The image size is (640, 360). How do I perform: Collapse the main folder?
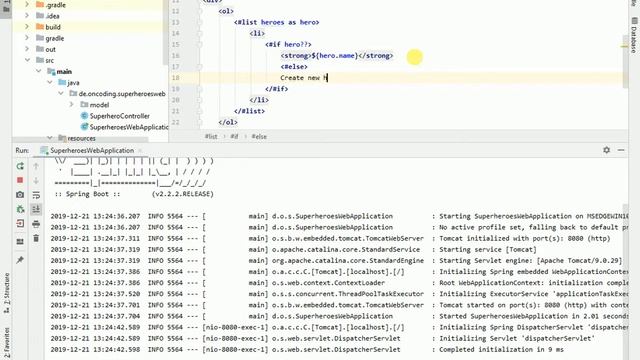38,71
